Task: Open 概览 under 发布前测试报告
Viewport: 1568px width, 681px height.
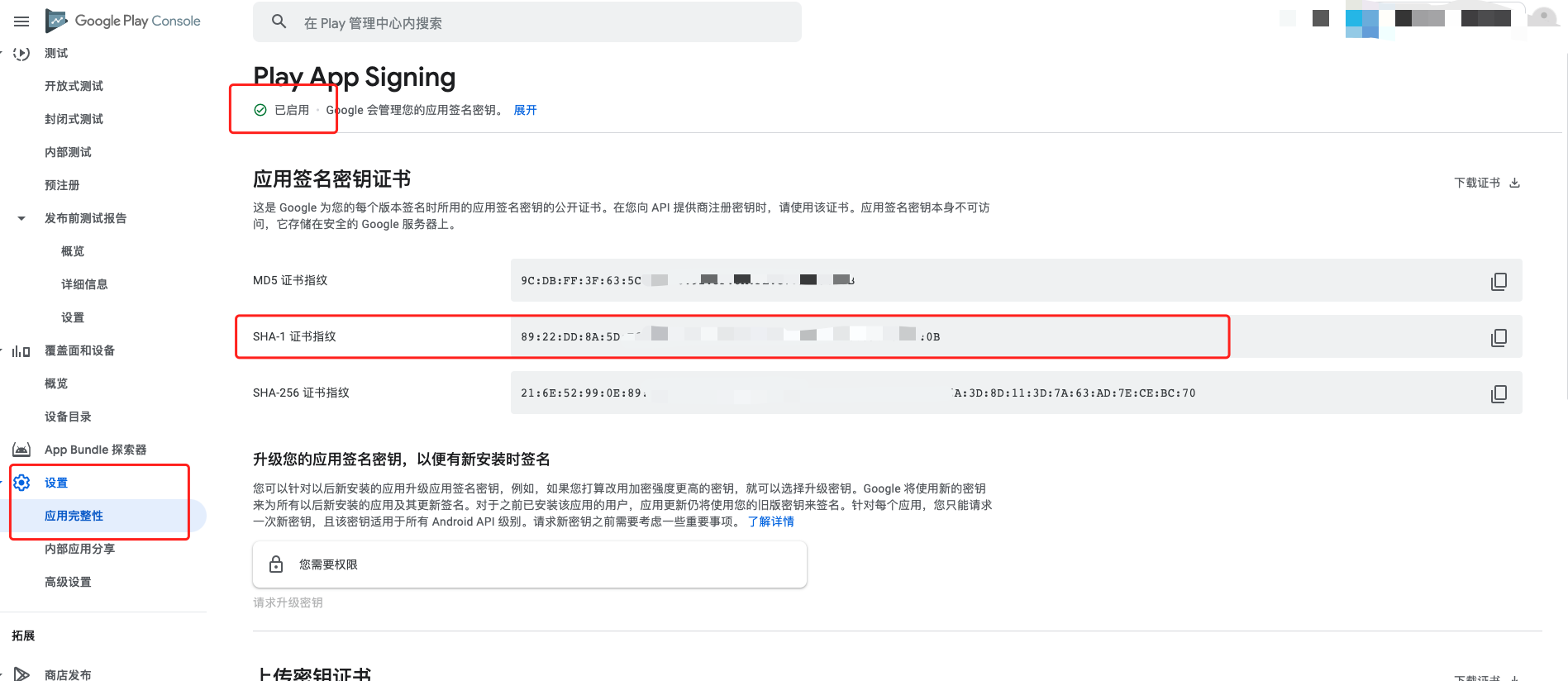Action: [73, 251]
